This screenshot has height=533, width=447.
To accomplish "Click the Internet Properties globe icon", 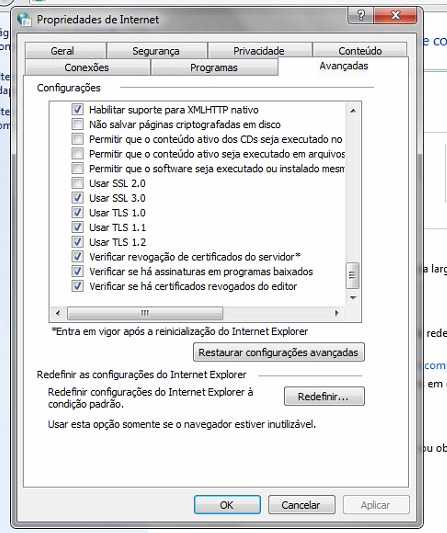I will pos(25,19).
